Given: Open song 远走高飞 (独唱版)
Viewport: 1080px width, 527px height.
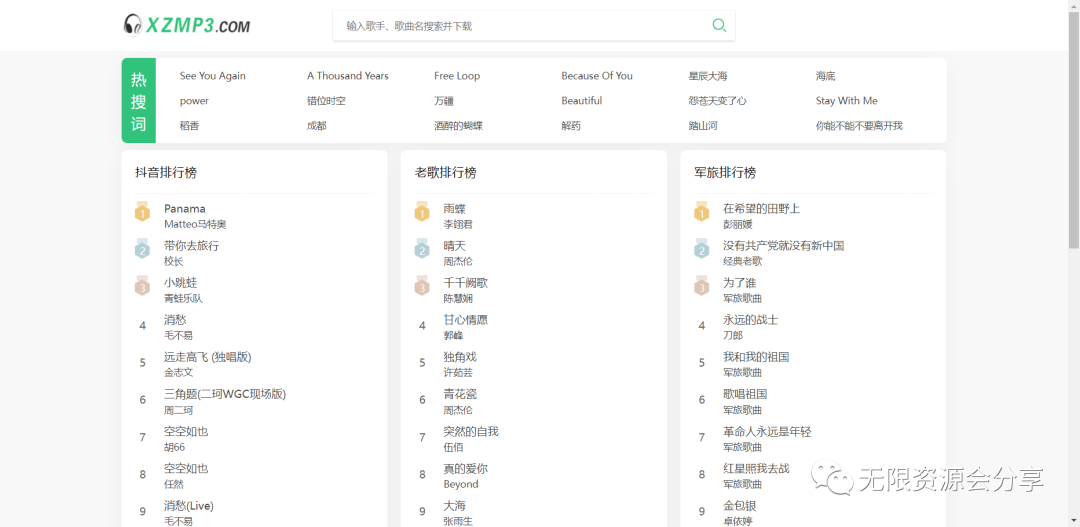Looking at the screenshot, I should (207, 357).
